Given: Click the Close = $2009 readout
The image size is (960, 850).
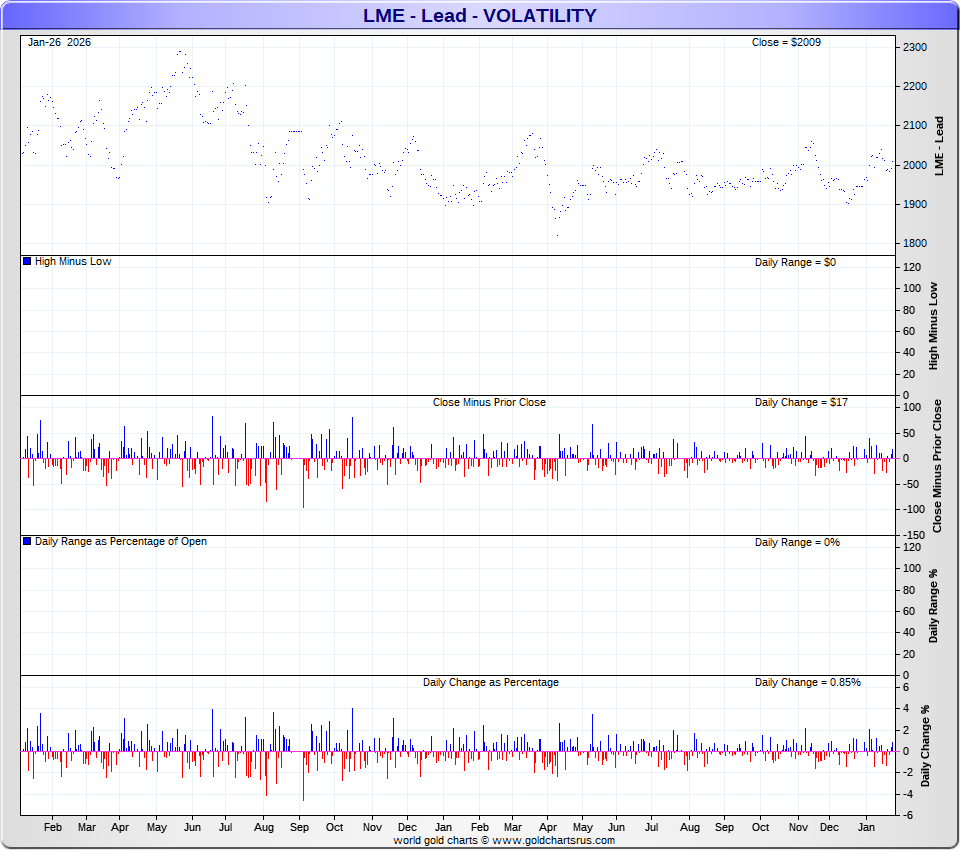Looking at the screenshot, I should pyautogui.click(x=786, y=42).
